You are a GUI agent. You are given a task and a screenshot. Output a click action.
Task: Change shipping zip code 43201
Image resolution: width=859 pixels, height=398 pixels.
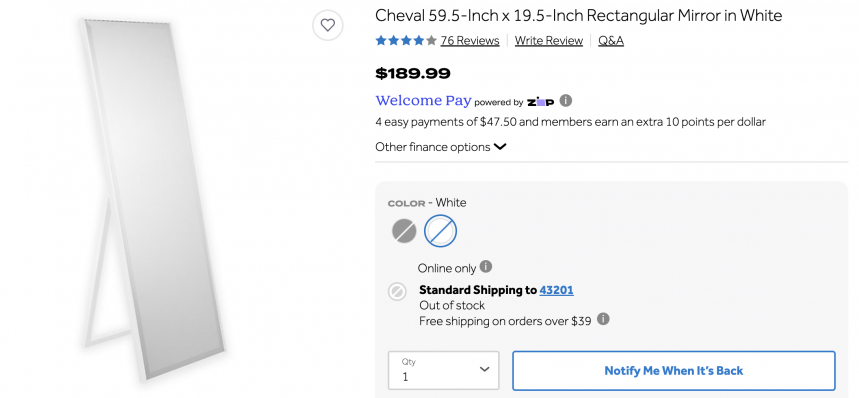coord(556,290)
